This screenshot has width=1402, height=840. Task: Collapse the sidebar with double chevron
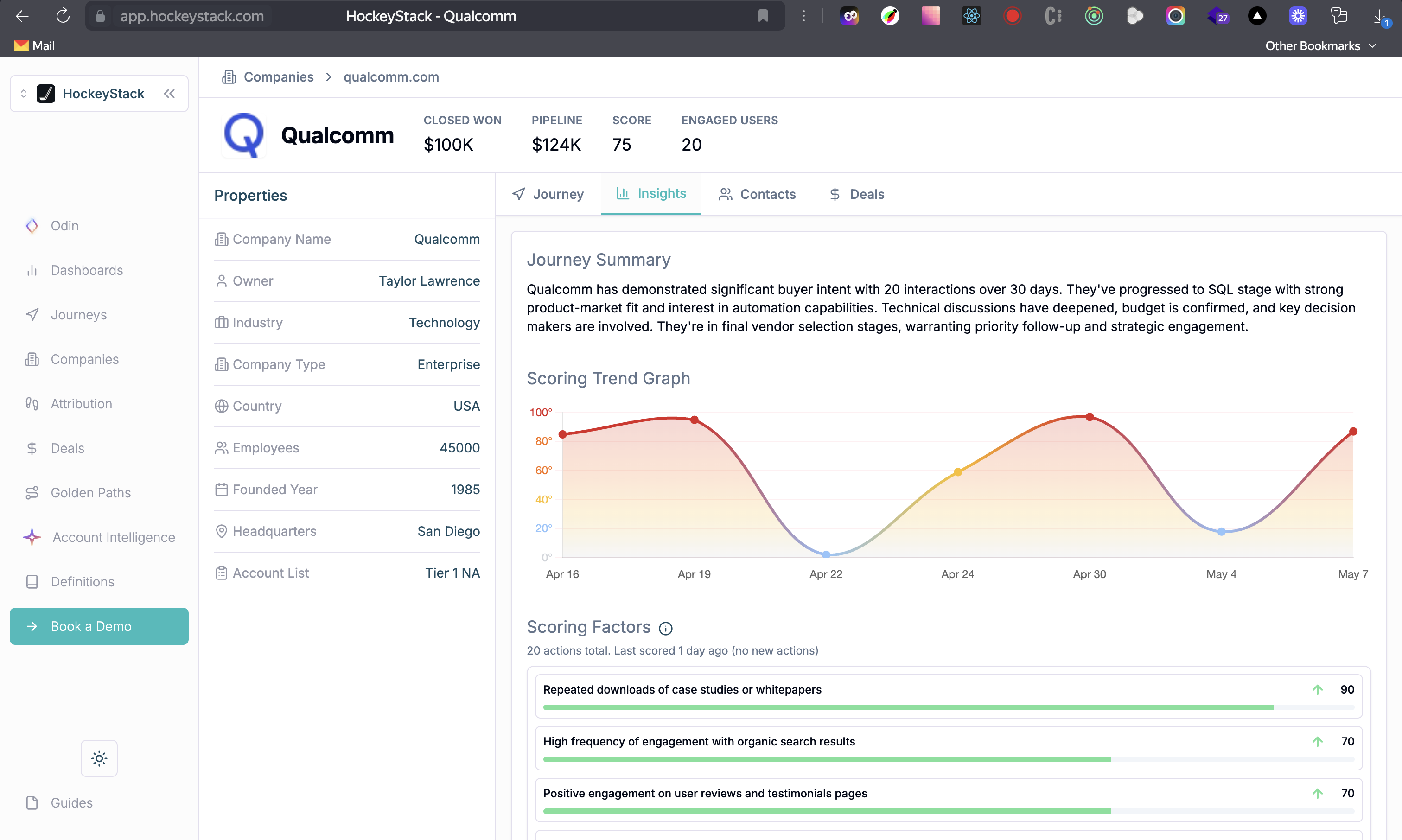click(169, 93)
